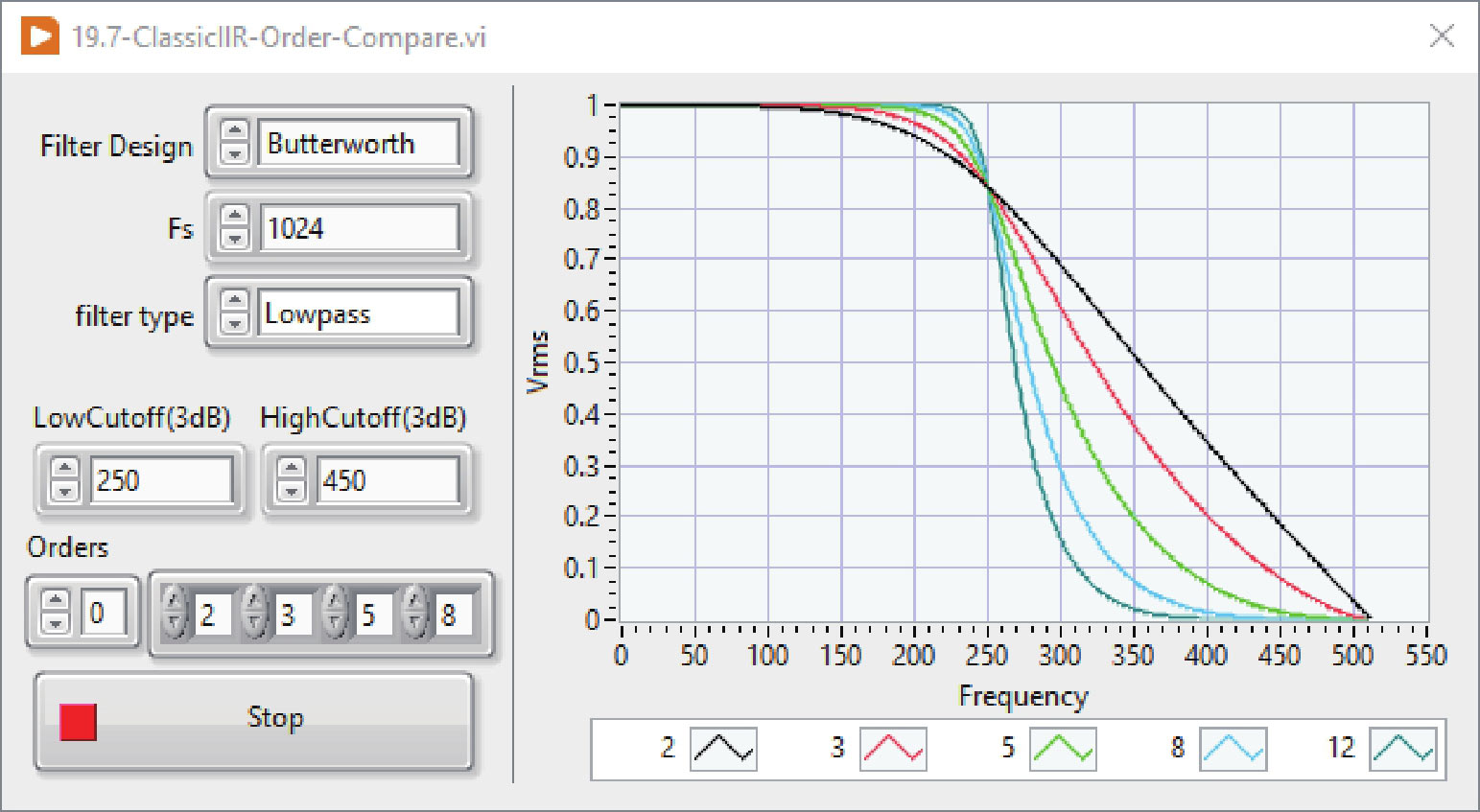Click the light blue order 8 legend icon
The width and height of the screenshot is (1480, 812).
click(1233, 749)
